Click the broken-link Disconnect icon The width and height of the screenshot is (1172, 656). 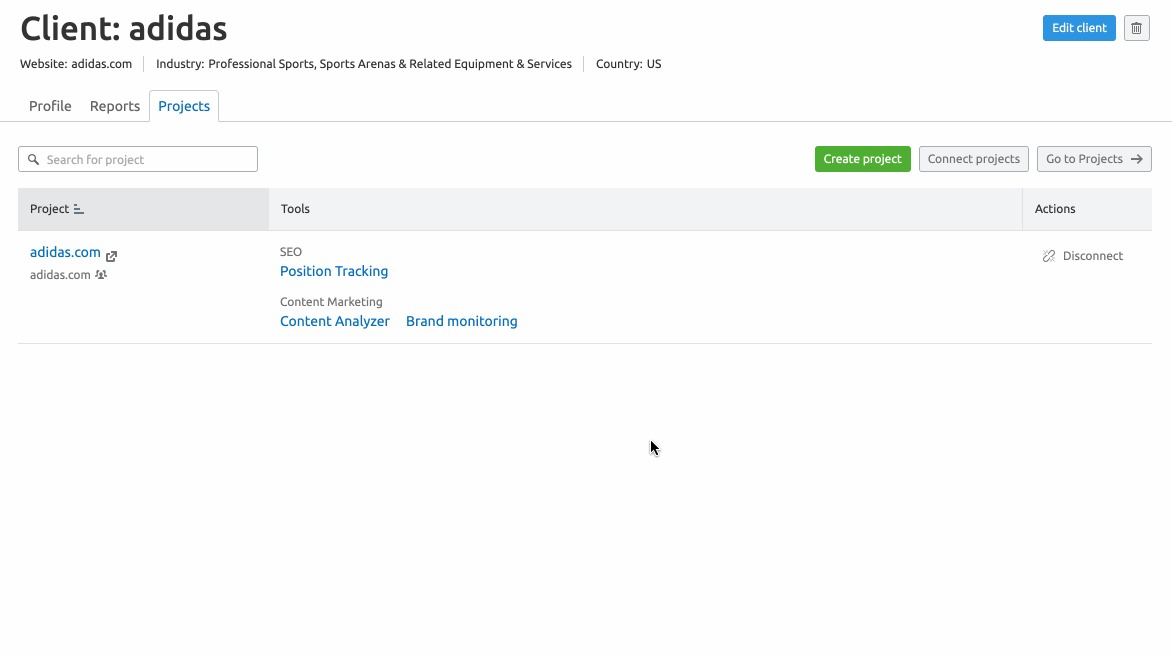click(1048, 256)
